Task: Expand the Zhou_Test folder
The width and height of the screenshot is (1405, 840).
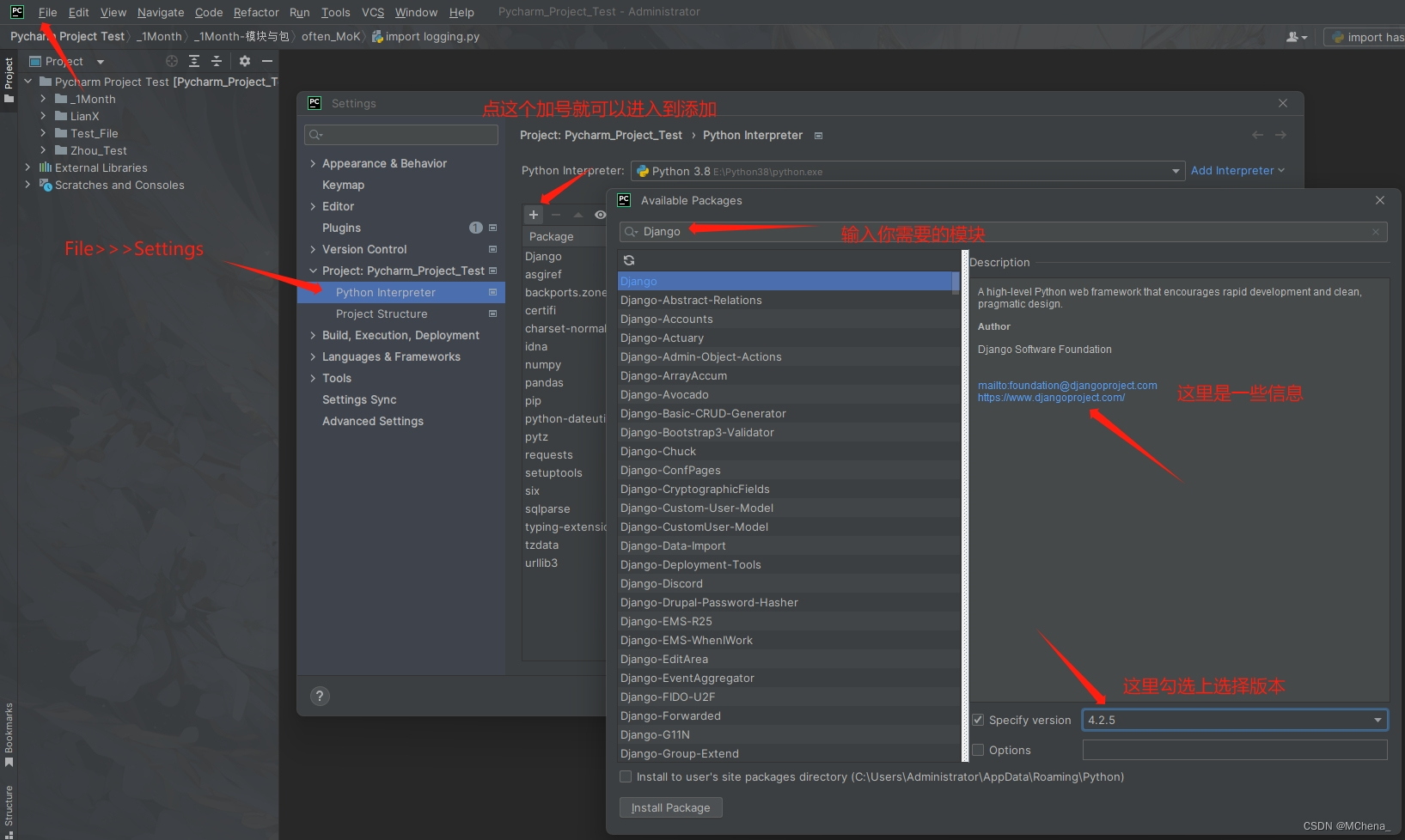Action: coord(43,150)
